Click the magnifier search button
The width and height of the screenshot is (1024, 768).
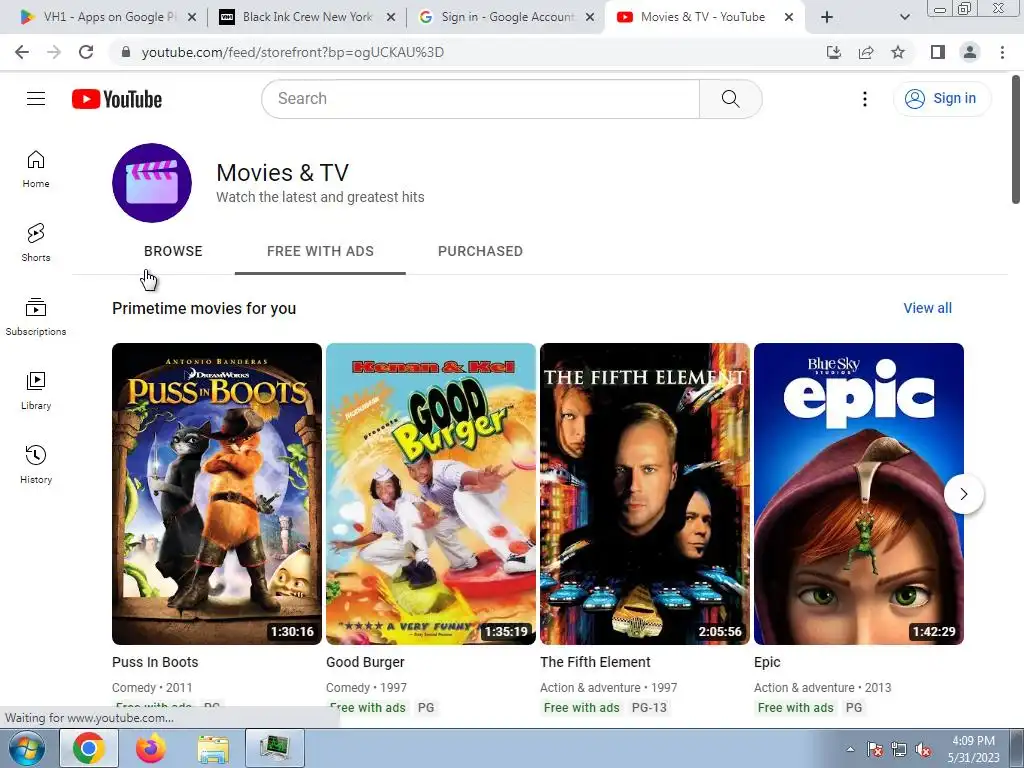(x=731, y=99)
